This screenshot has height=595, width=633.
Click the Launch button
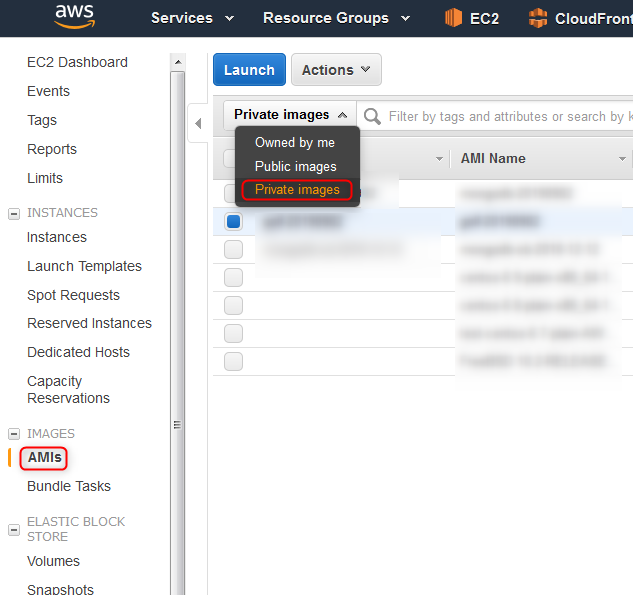point(249,69)
